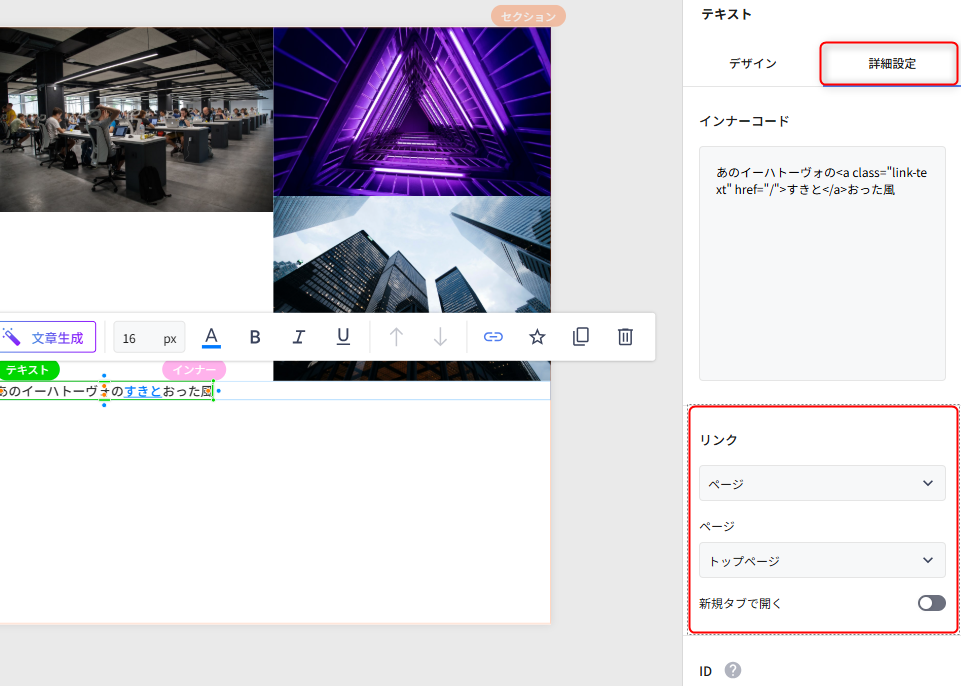Viewport: 961px width, 686px height.
Task: Move element down with arrow icon
Action: click(x=440, y=337)
